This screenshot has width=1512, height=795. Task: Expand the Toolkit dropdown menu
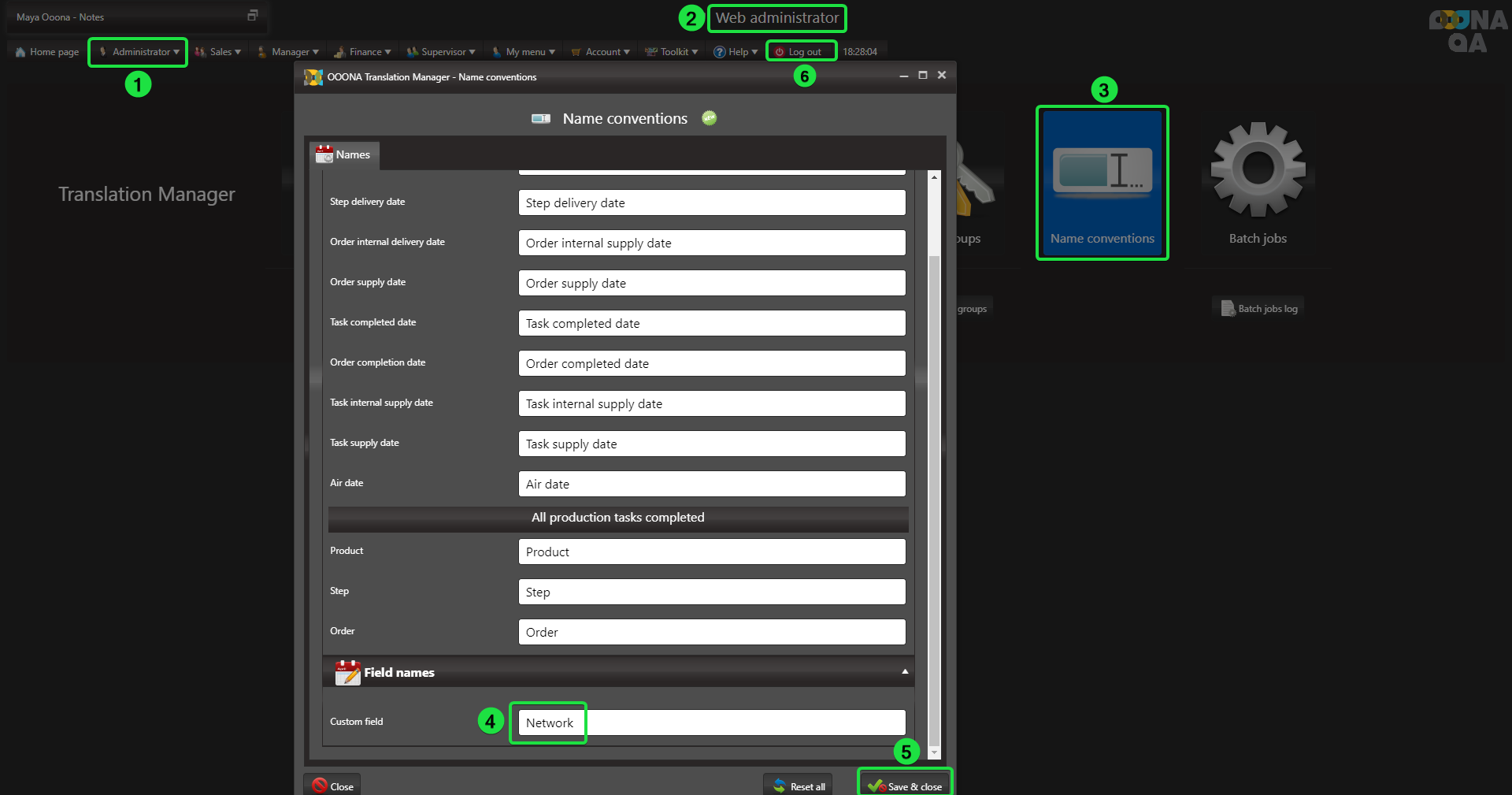(672, 52)
